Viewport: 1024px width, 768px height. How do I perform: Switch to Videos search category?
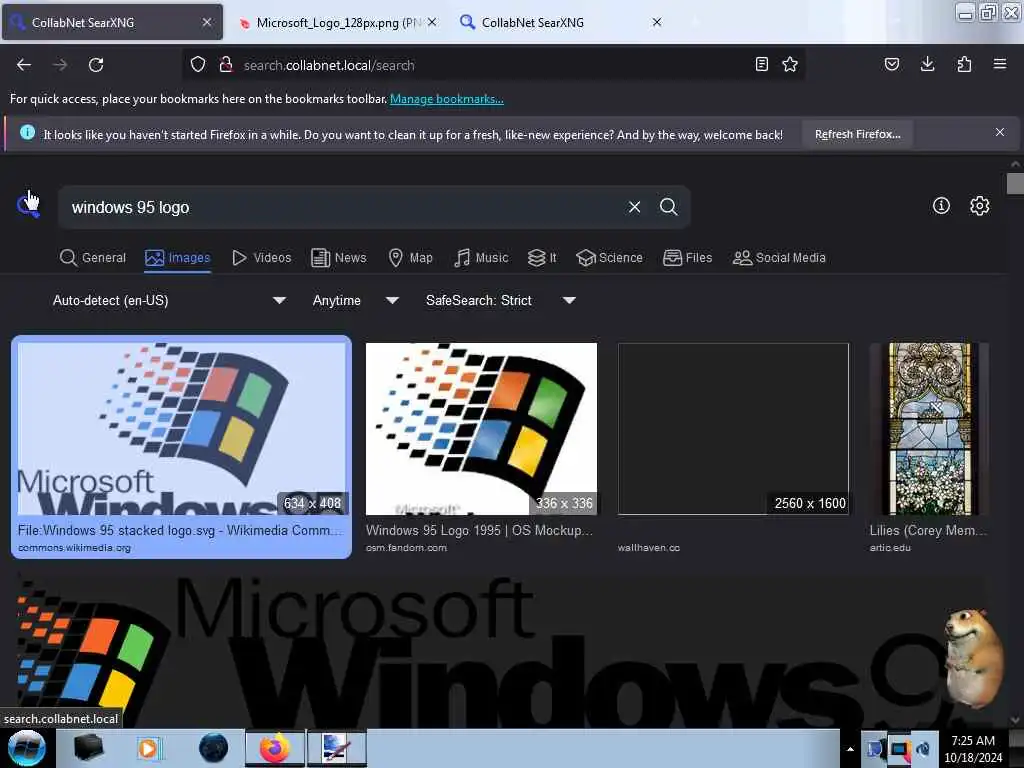[x=262, y=258]
